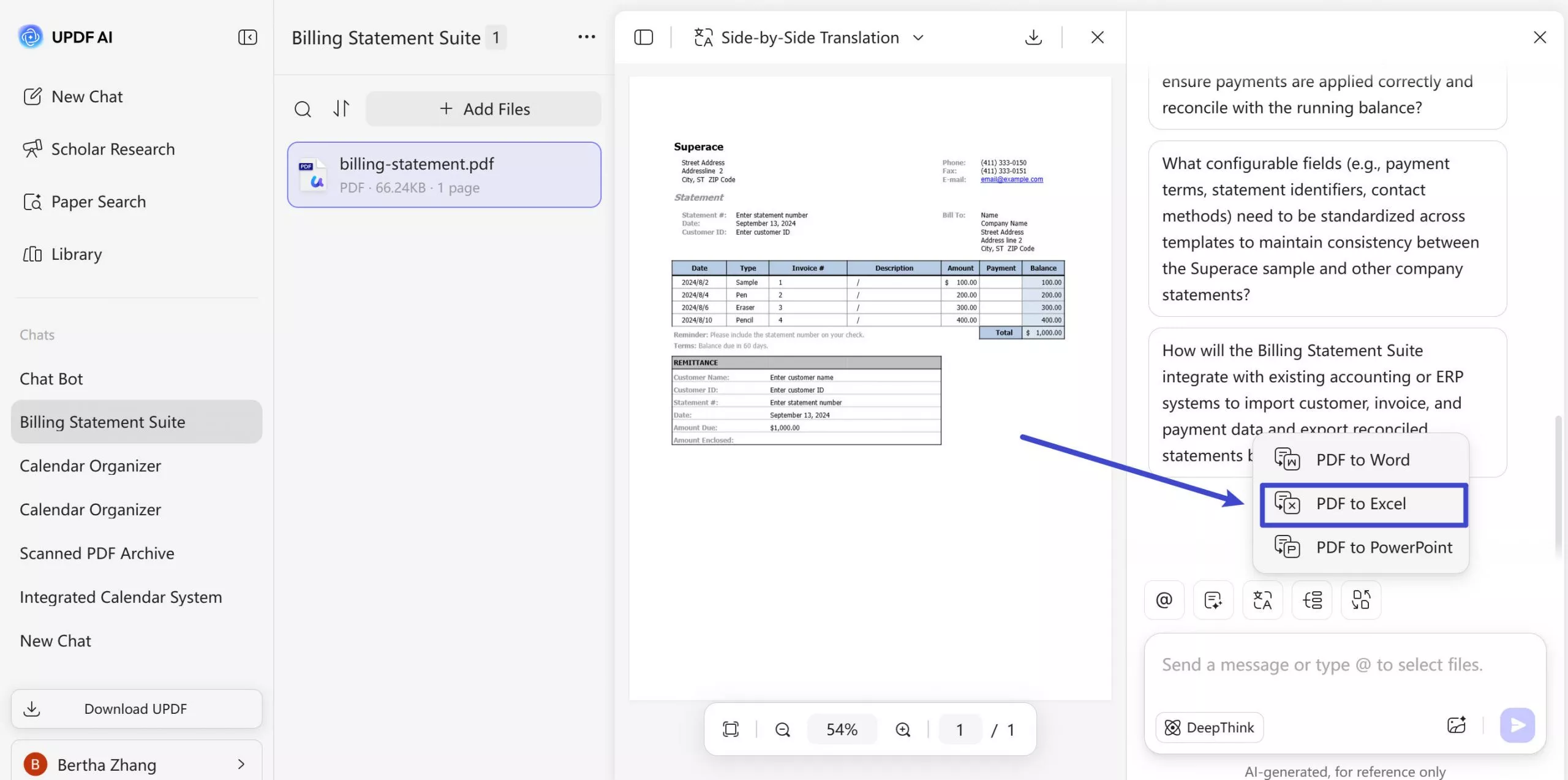
Task: Select the translate icon below the chat
Action: pyautogui.click(x=1262, y=600)
